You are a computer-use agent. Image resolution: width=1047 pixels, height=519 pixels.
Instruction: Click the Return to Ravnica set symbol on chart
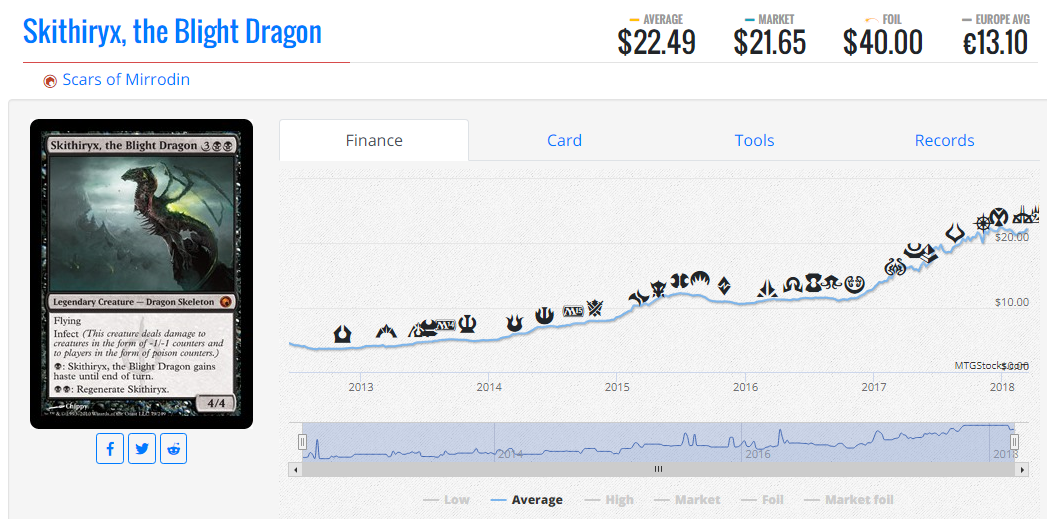343,333
